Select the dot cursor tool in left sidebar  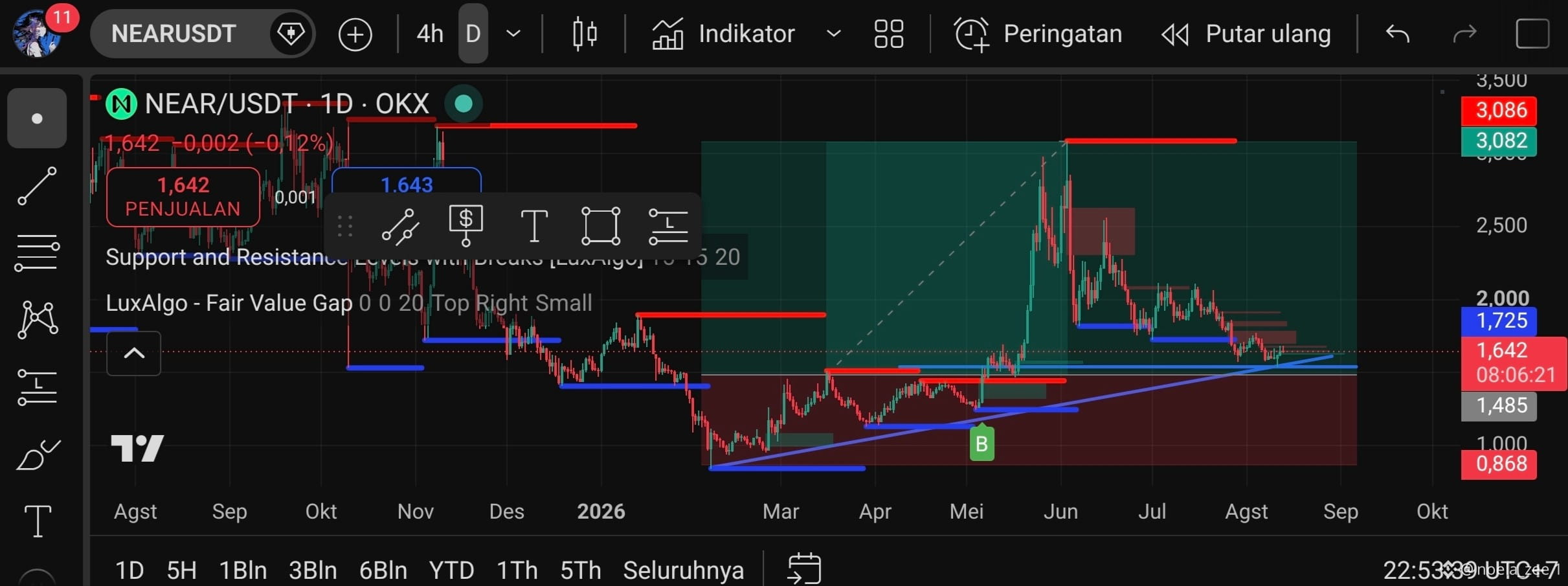click(x=37, y=118)
